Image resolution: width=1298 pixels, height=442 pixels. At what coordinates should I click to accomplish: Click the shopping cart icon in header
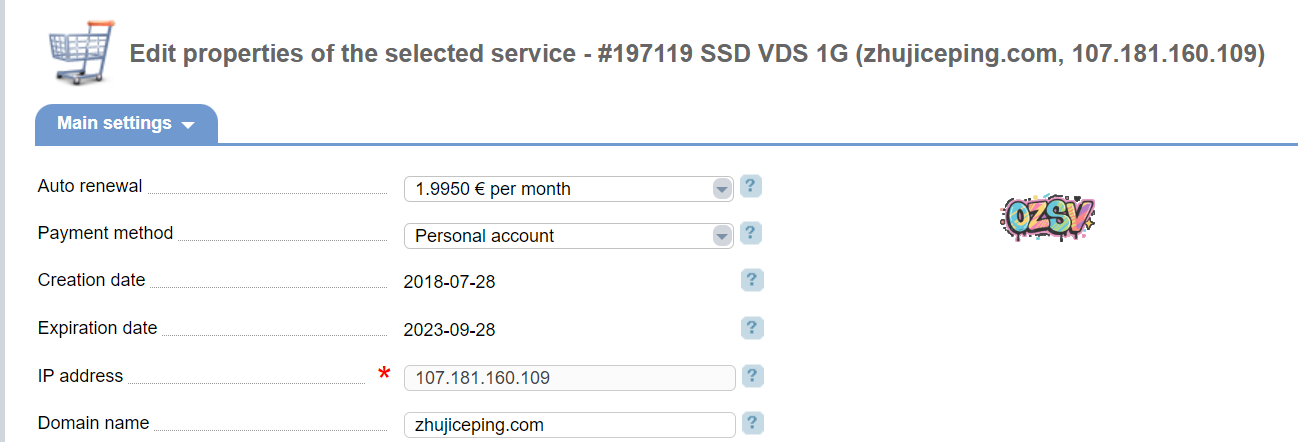pyautogui.click(x=82, y=54)
